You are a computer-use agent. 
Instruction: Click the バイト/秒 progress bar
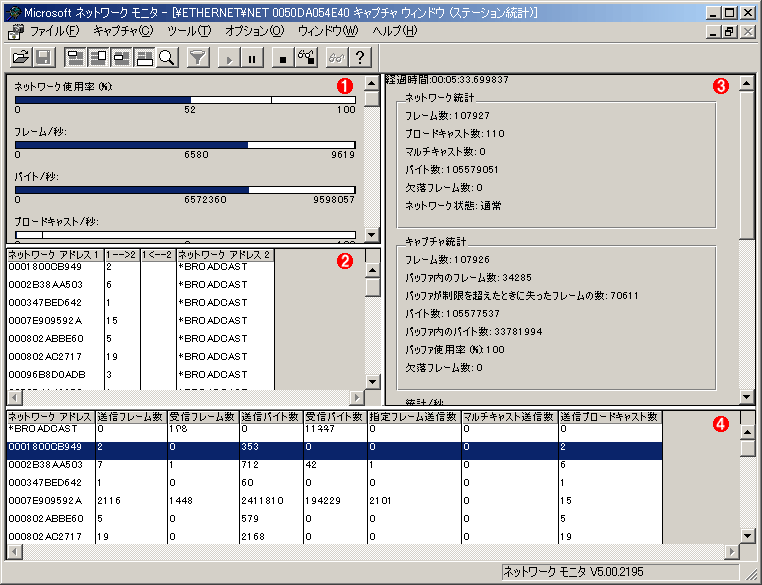[185, 189]
